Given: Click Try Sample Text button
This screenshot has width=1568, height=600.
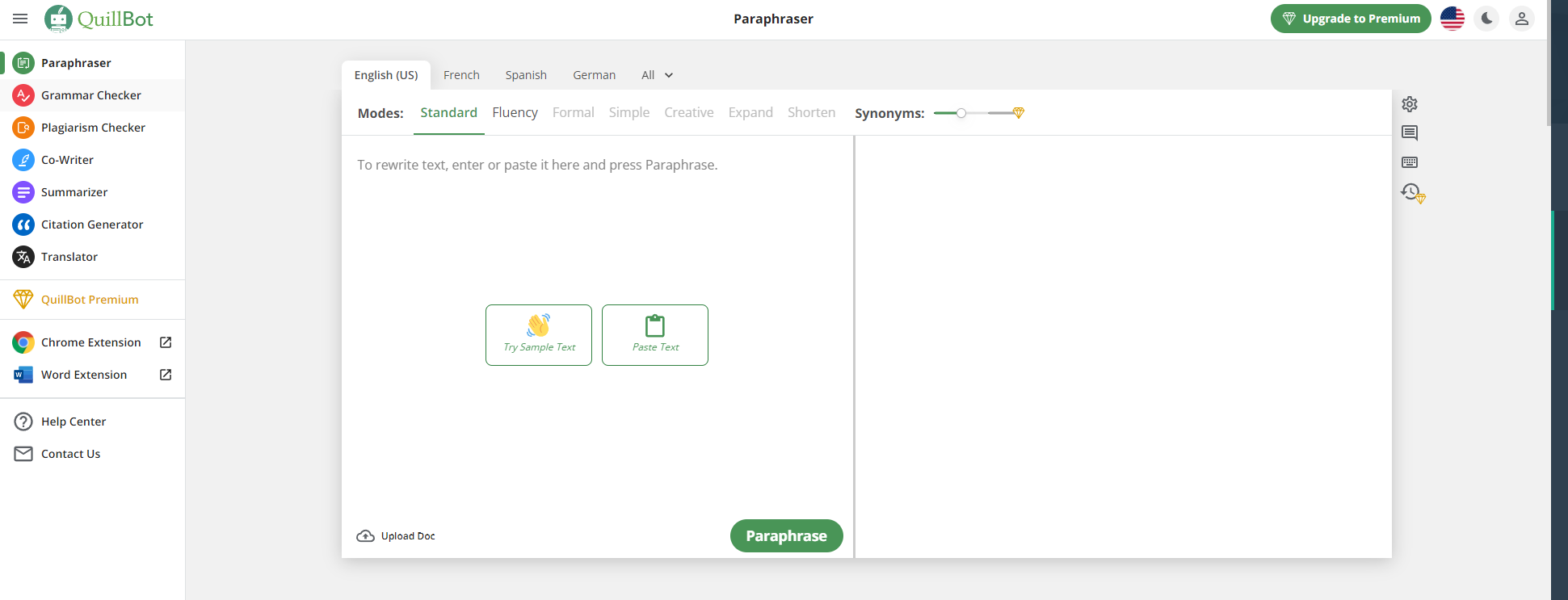Looking at the screenshot, I should [539, 335].
